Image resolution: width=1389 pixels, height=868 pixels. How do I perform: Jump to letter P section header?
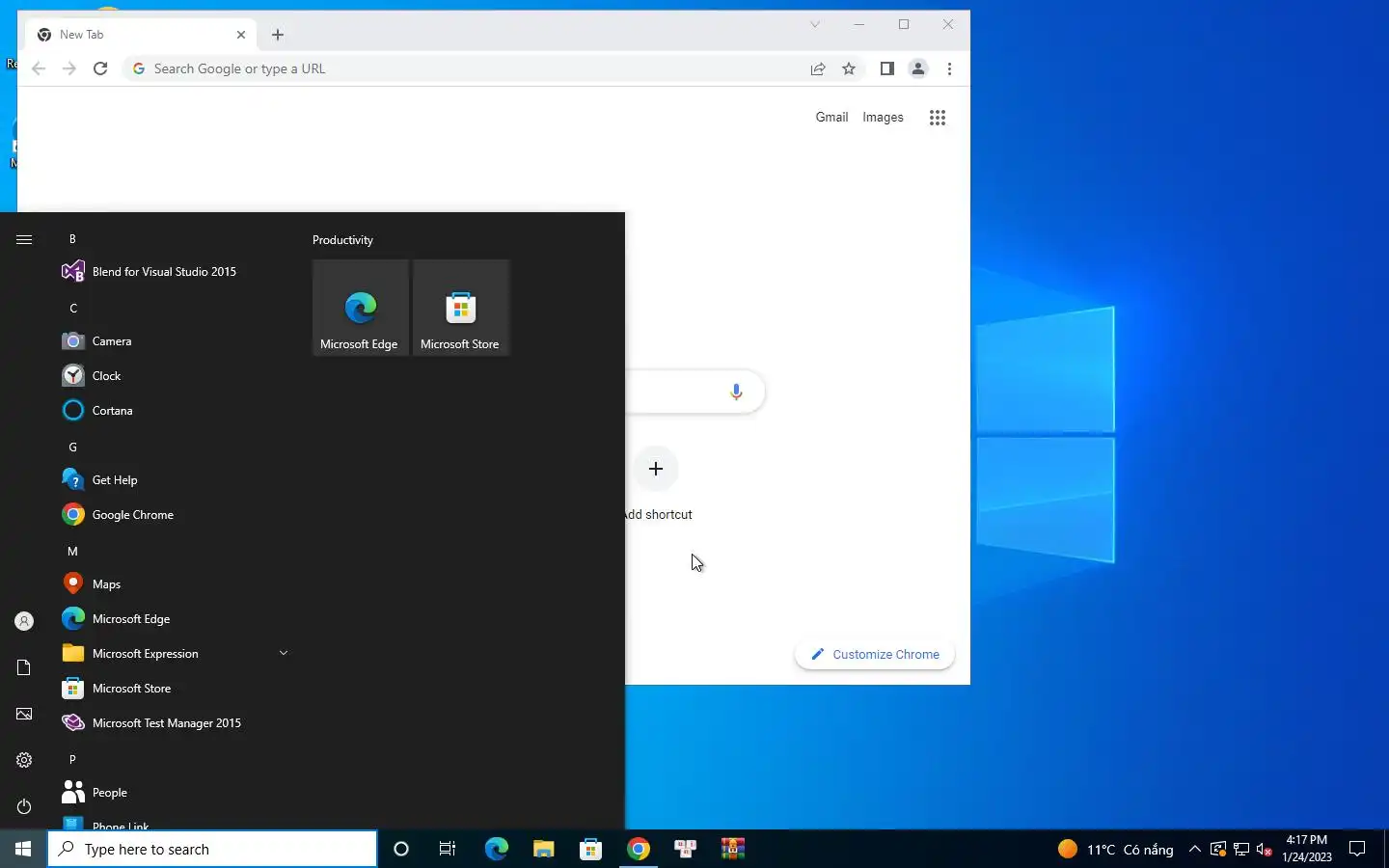[72, 760]
